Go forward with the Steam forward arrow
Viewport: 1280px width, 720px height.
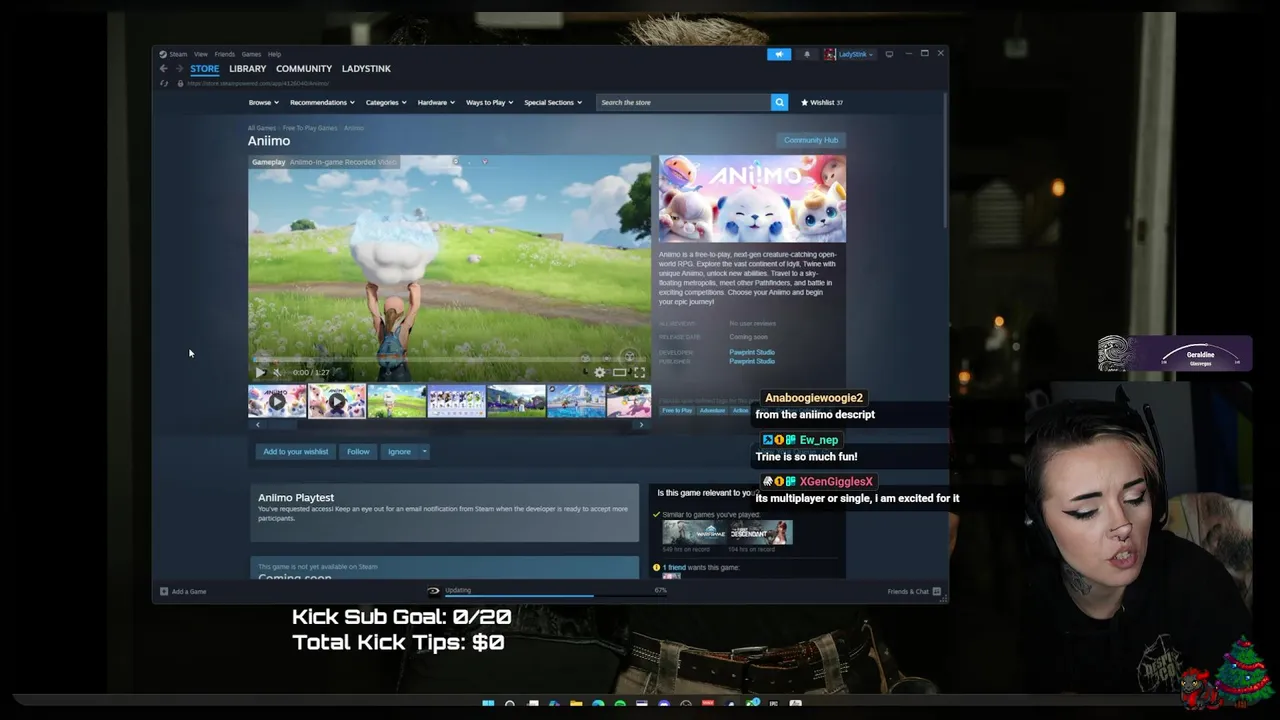click(179, 68)
